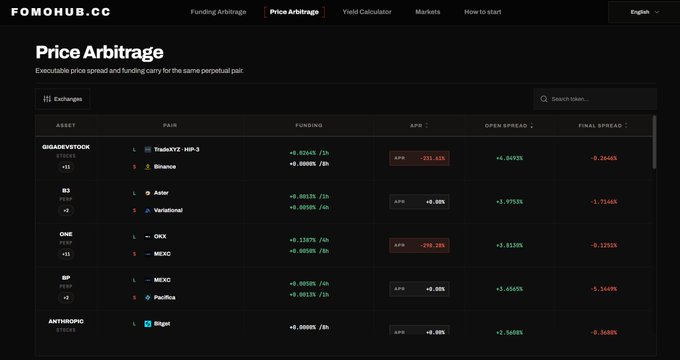Viewport: 680px width, 360px height.
Task: Select the GIGADEVSTOCK asset name
Action: [66, 147]
